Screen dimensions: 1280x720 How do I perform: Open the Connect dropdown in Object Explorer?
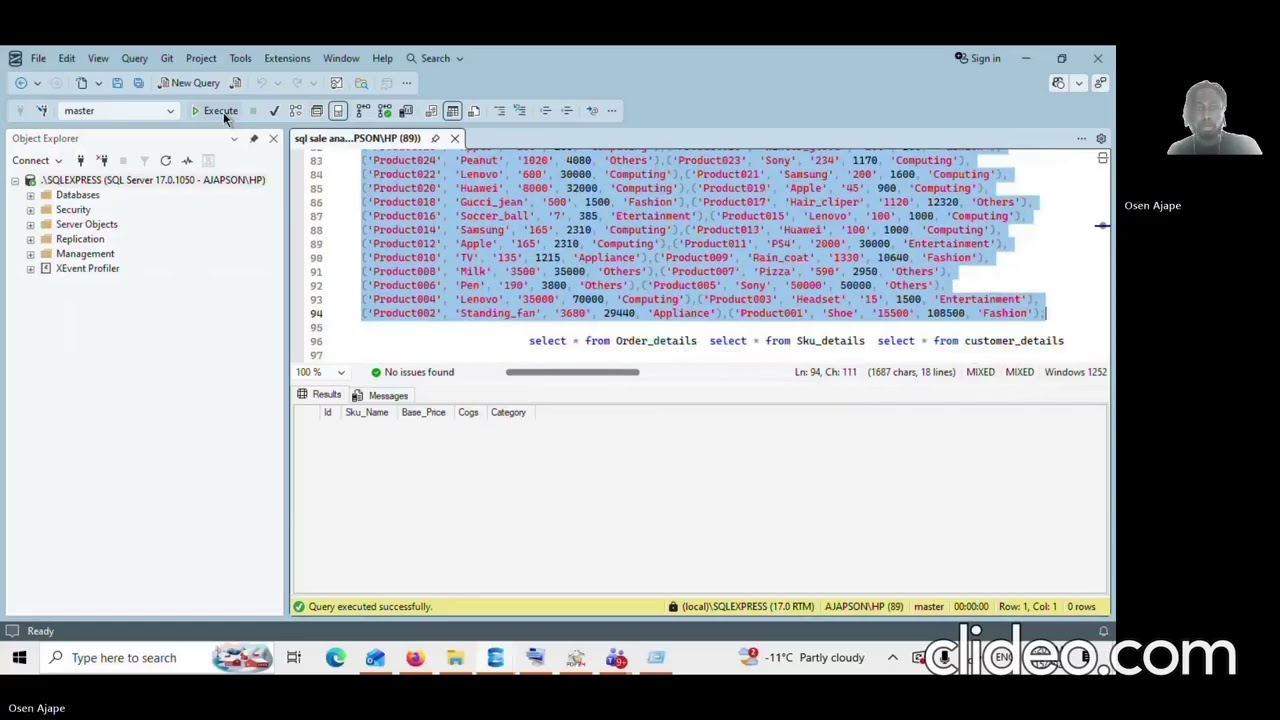point(37,160)
